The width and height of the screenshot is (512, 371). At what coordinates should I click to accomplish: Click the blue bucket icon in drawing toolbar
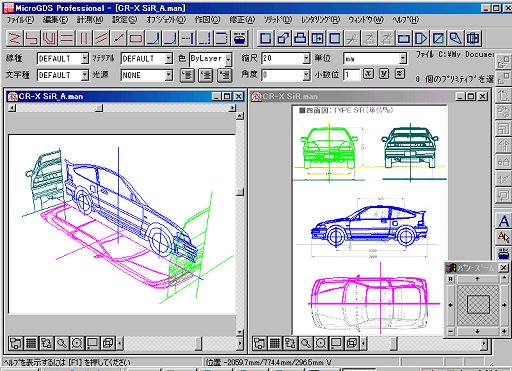[x=239, y=38]
